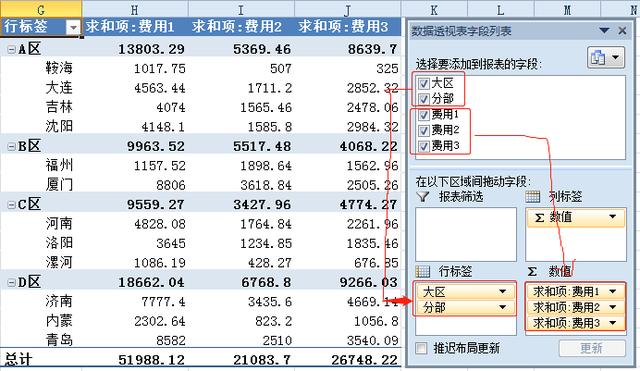Uncheck the 费用1 field checkbox
The image size is (640, 371).
tap(424, 115)
